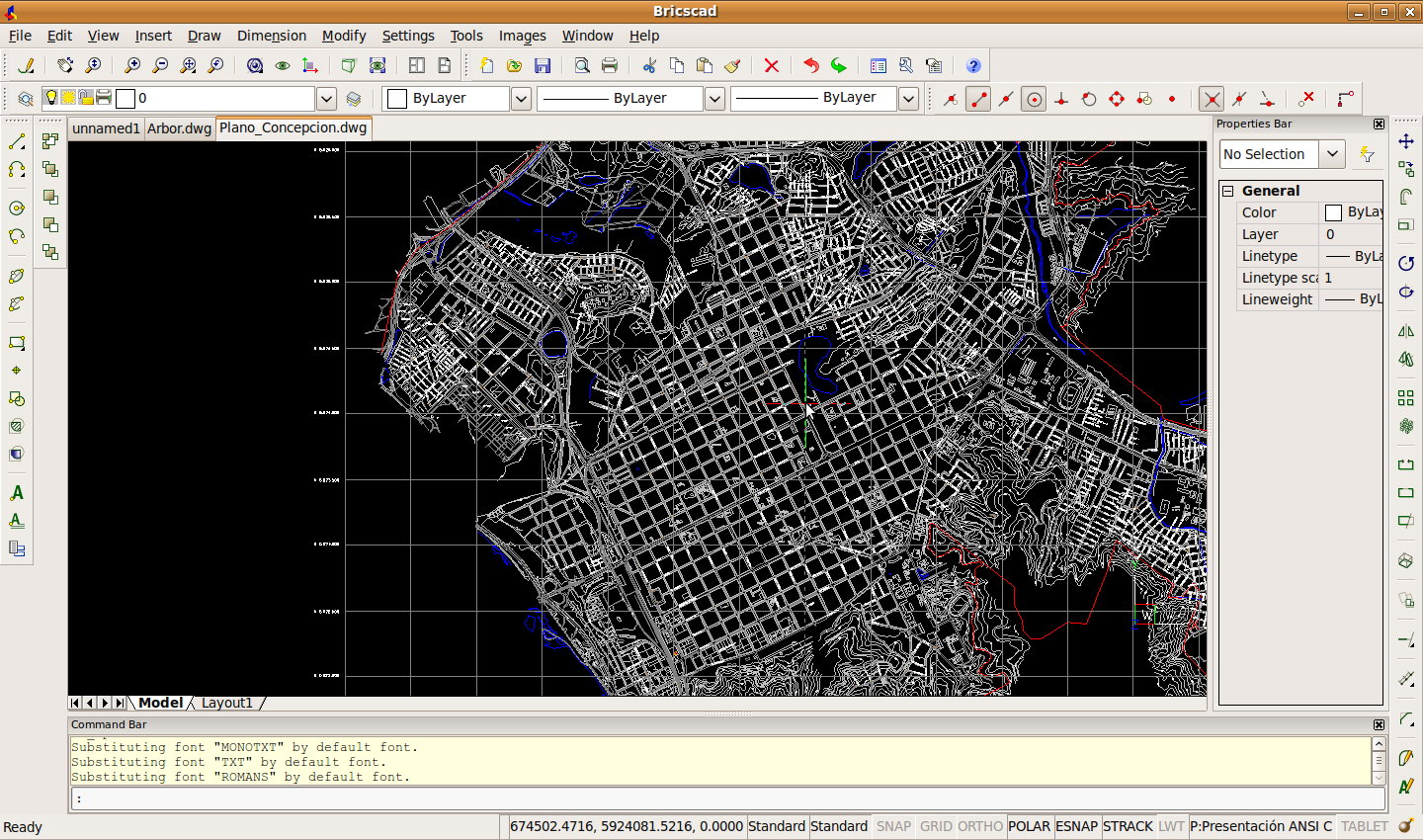Click the Print icon in toolbar

click(x=610, y=66)
